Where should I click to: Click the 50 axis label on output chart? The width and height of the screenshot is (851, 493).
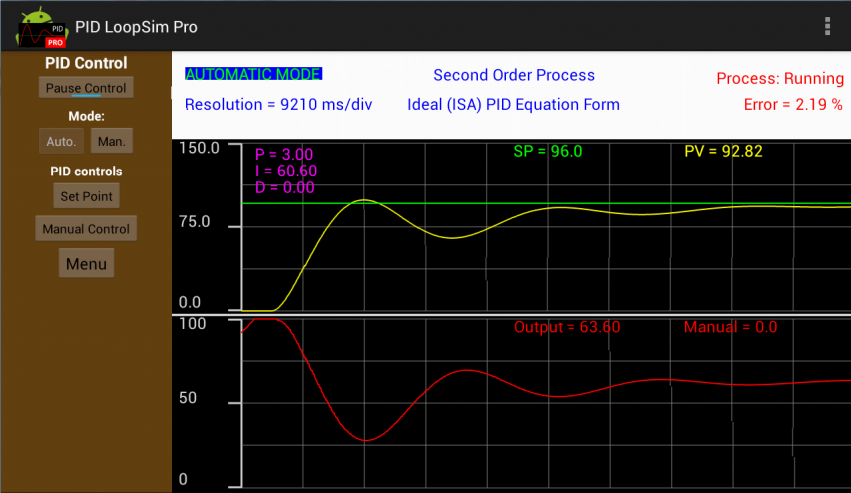(x=188, y=398)
